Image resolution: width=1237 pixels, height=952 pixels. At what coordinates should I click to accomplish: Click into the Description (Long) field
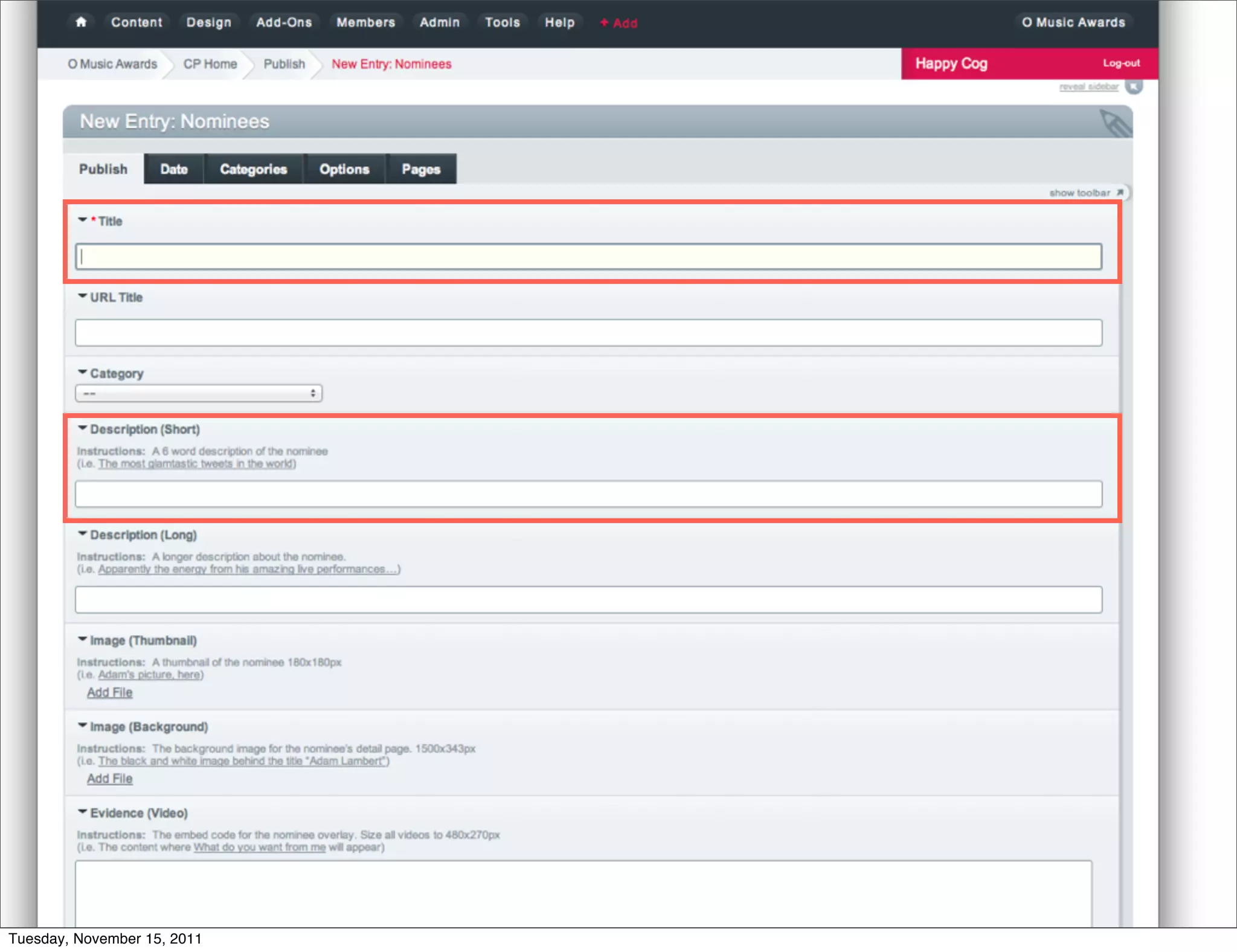(588, 600)
